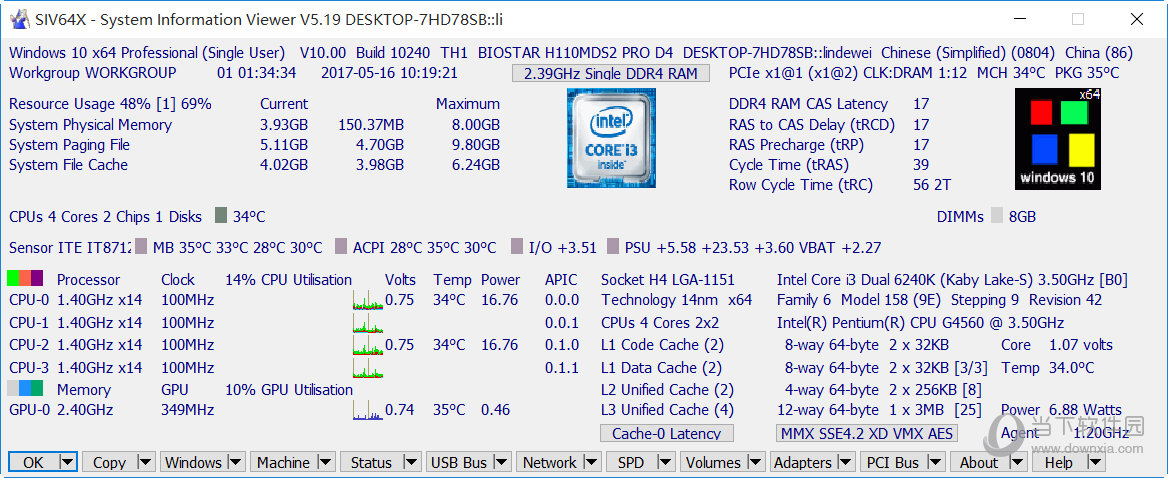The image size is (1168, 478).
Task: Click the CPU-2 utilisation mini graph
Action: (368, 345)
